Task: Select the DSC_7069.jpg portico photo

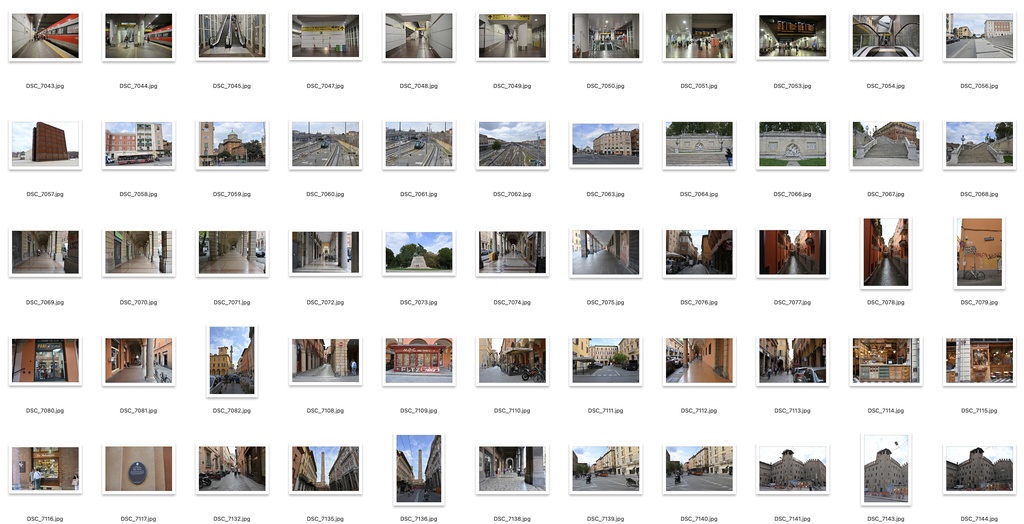Action: [x=45, y=252]
